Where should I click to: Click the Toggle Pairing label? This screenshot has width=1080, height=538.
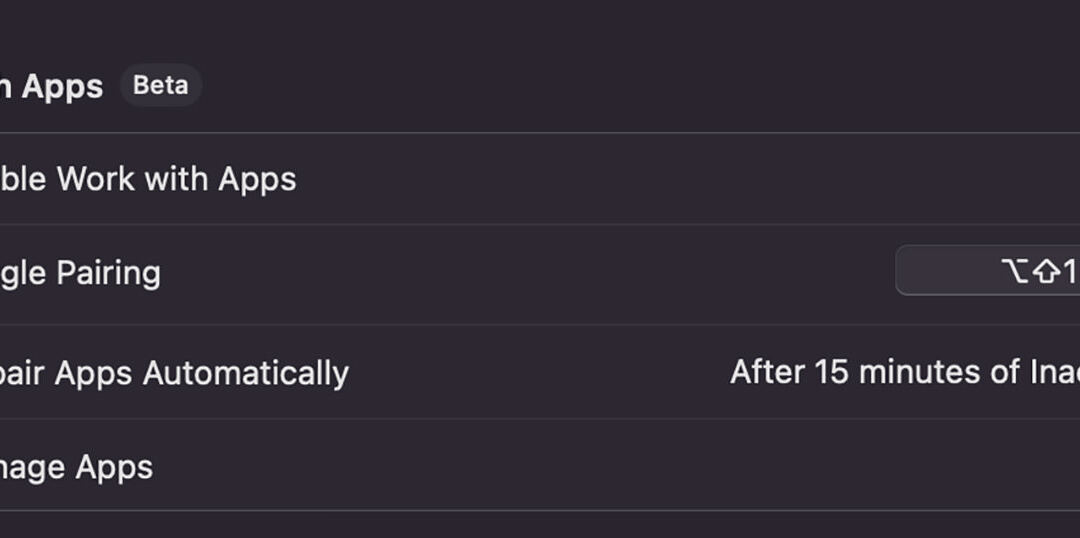80,273
